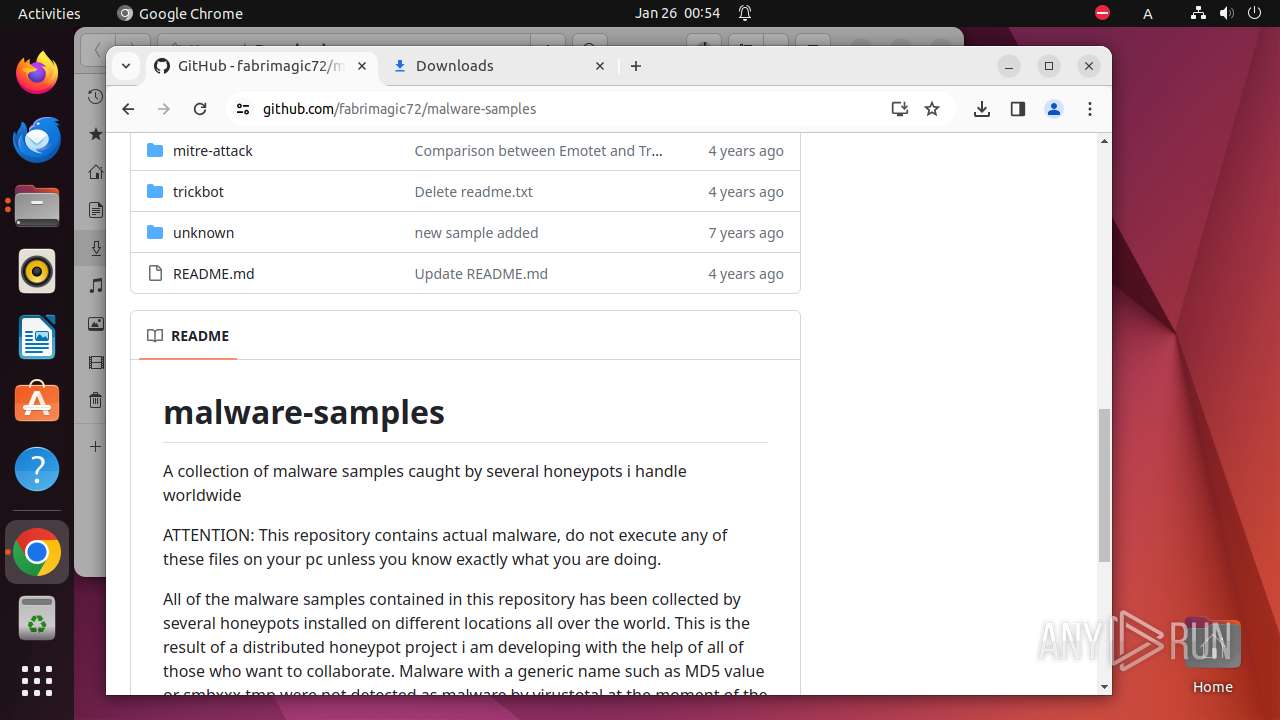
Task: Open the clock and calendar at Jan 26 00:54
Action: pyautogui.click(x=677, y=13)
